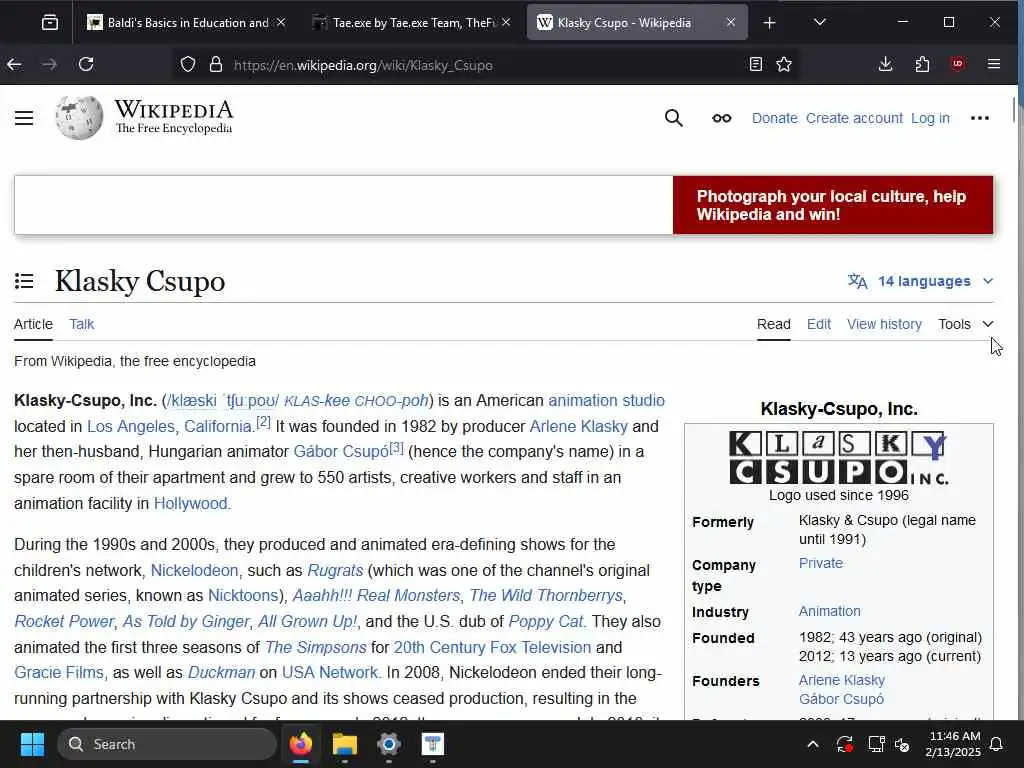Open Windows Start menu
Image resolution: width=1024 pixels, height=768 pixels.
click(32, 744)
